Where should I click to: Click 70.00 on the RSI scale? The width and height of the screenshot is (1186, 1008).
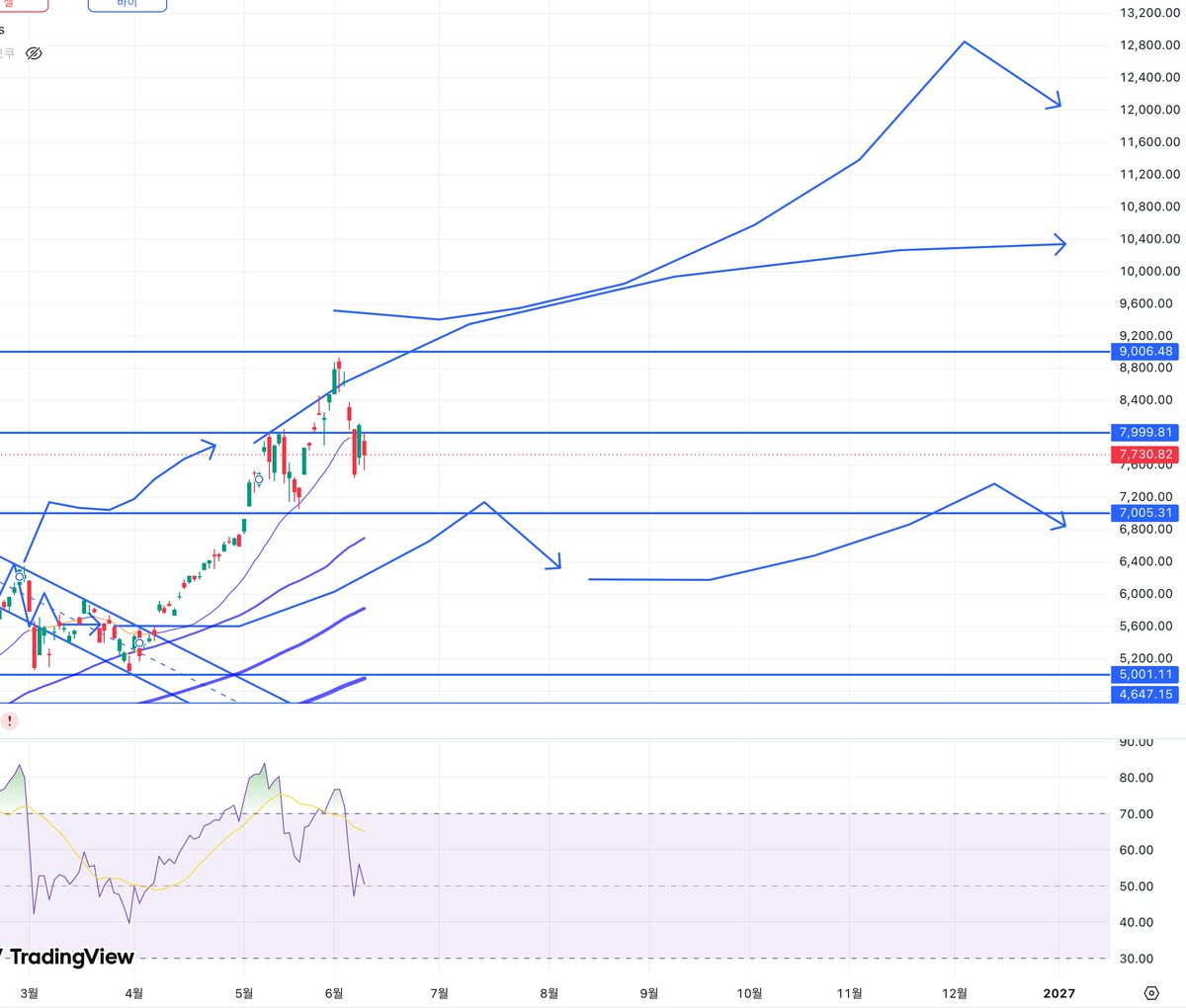click(1137, 814)
